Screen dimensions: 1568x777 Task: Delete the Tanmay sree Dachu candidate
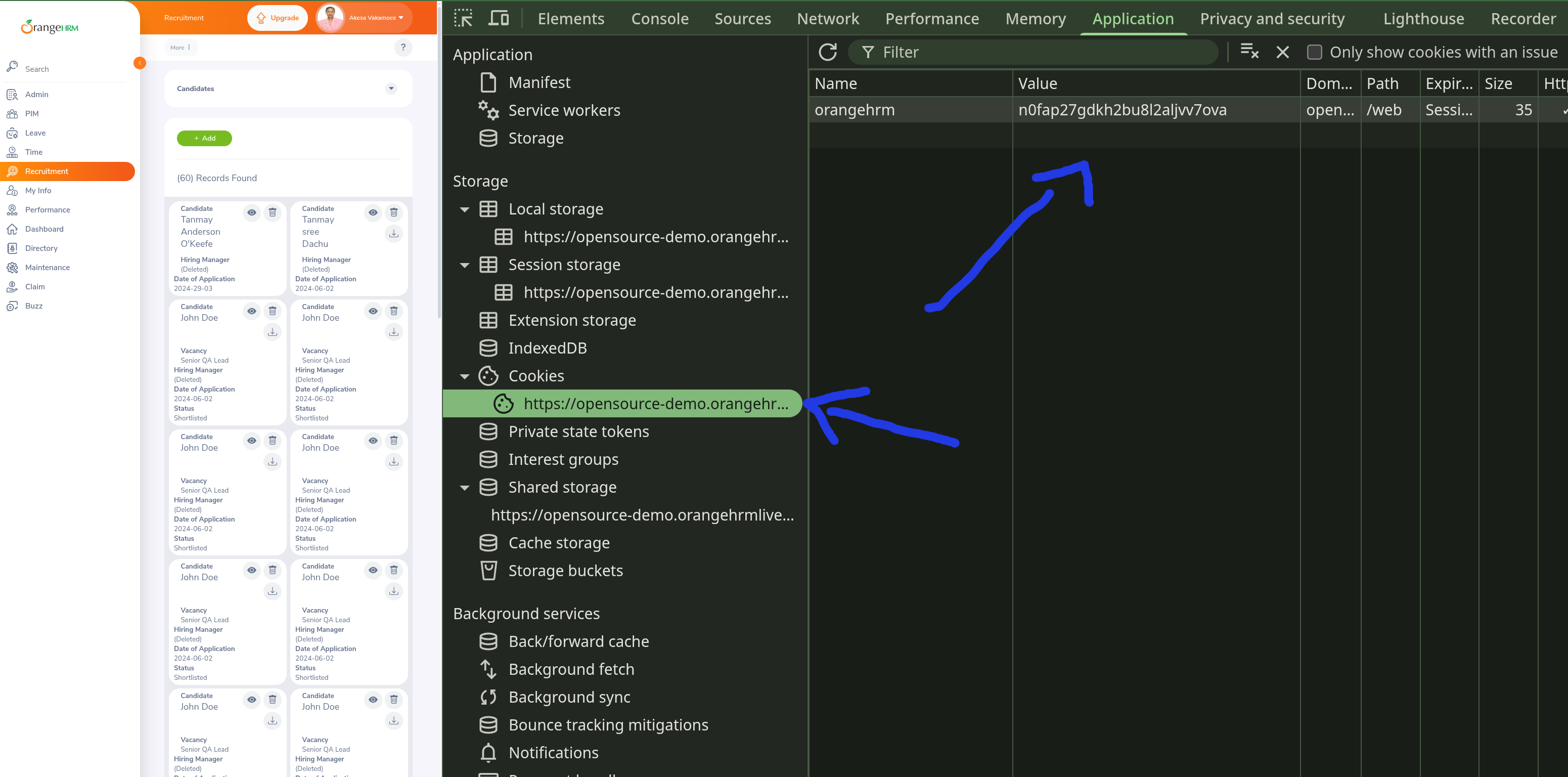coord(394,212)
